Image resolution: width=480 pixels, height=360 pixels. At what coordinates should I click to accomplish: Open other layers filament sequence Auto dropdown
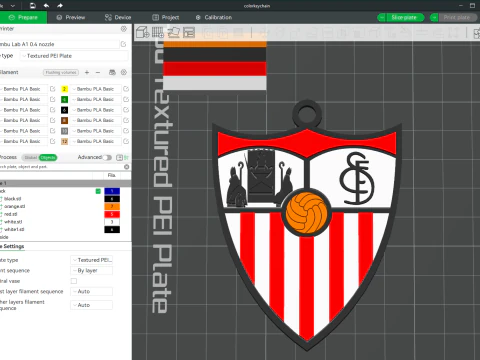[x=91, y=305]
